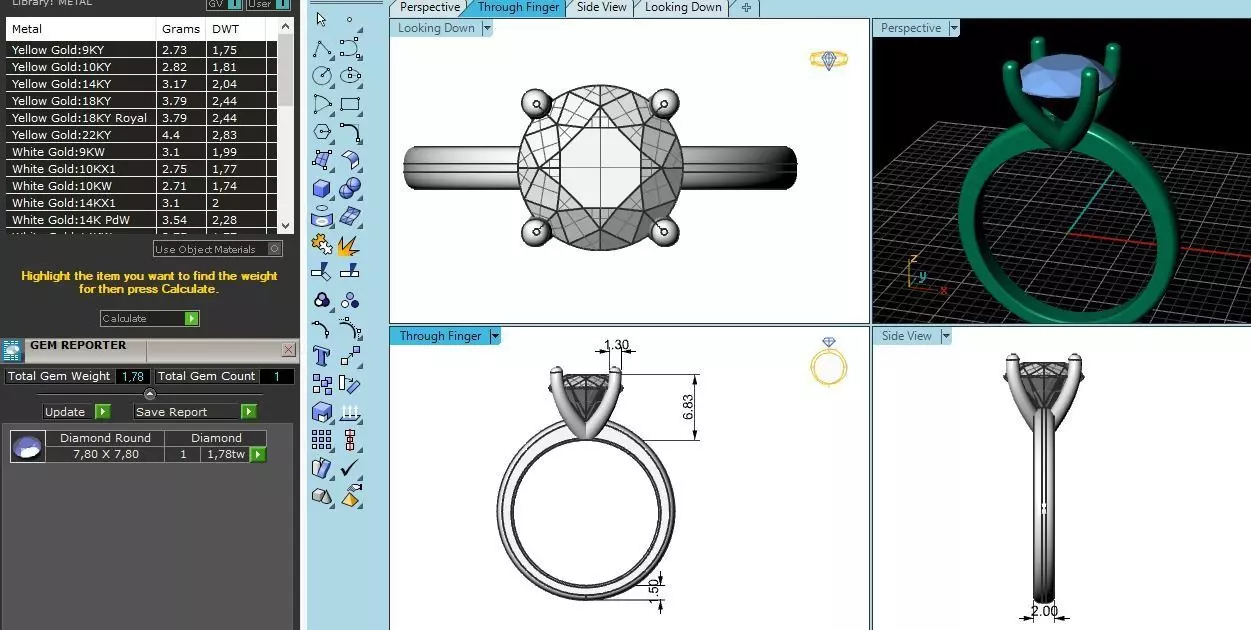Click the Calculate button
The image size is (1251, 630).
click(150, 318)
